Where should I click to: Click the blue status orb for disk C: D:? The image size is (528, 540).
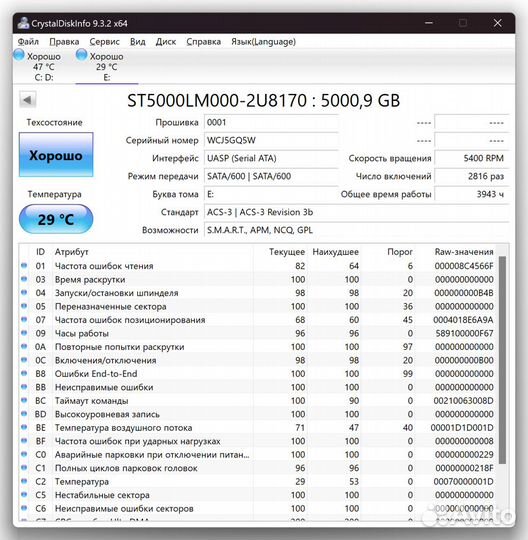pos(19,55)
